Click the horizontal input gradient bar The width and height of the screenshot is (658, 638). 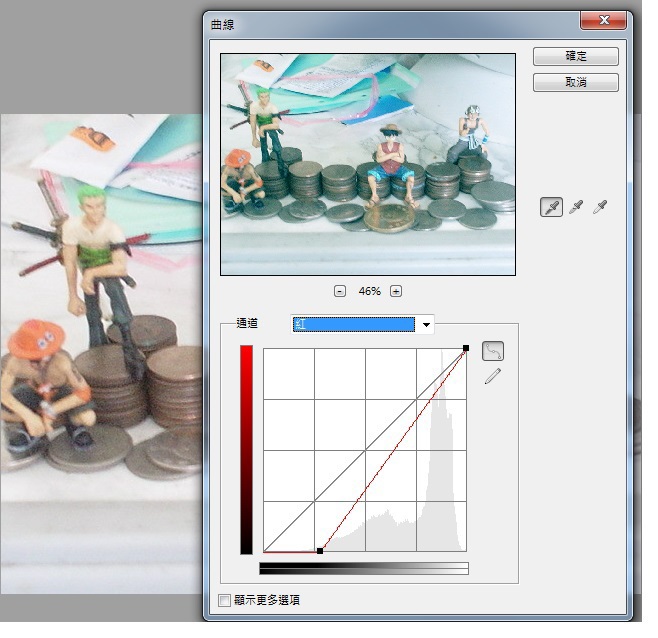(x=364, y=568)
